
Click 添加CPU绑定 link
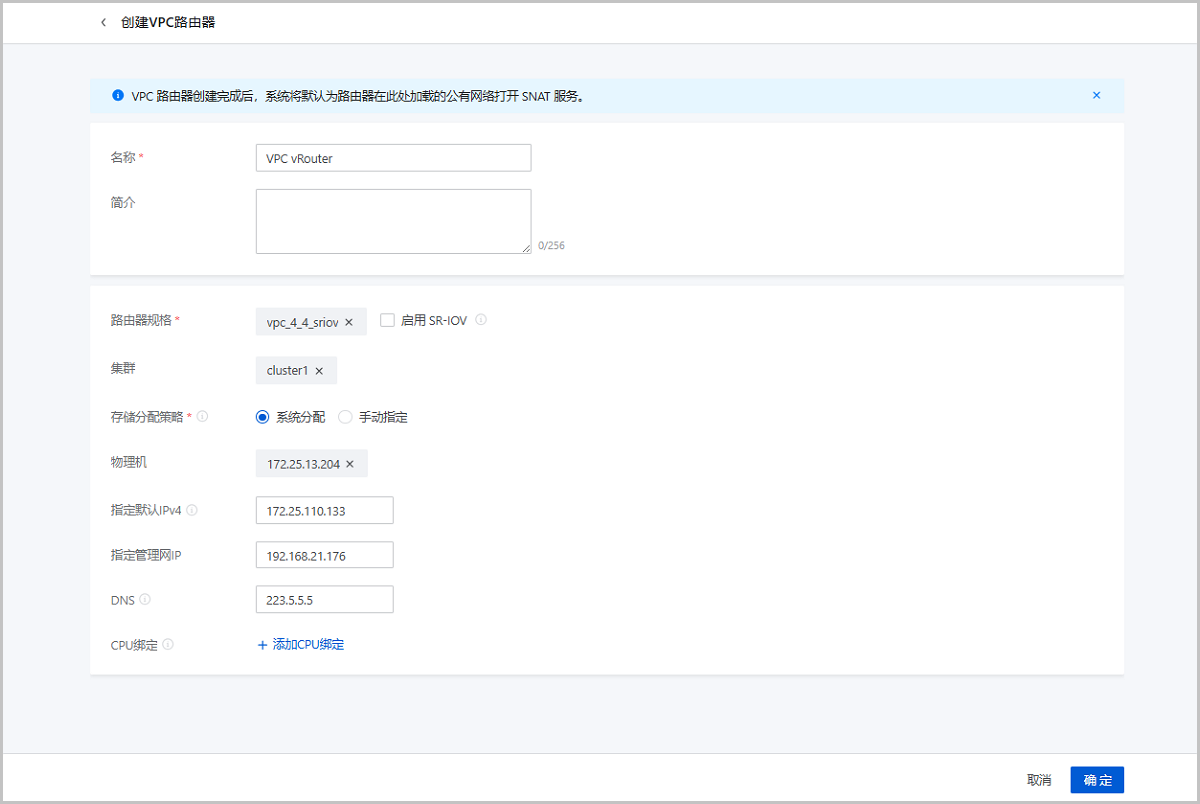point(301,645)
